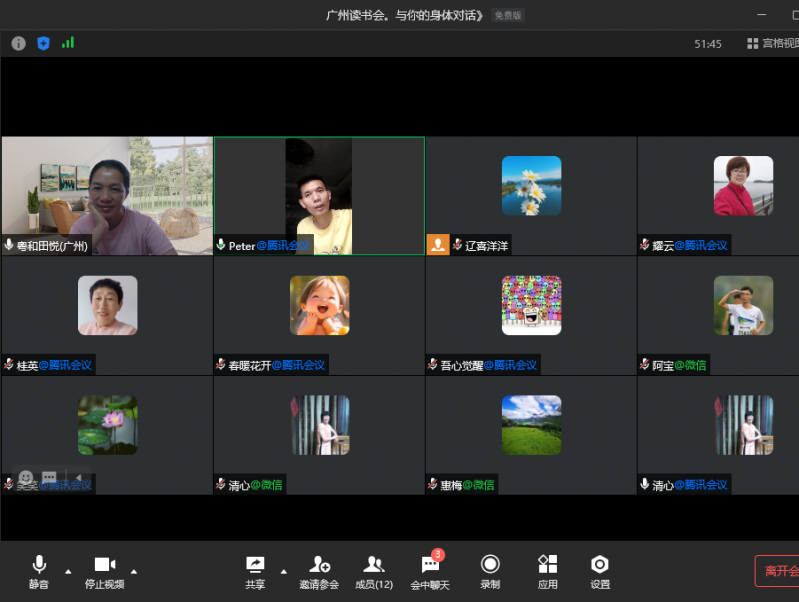Switch layout via 宫格视图
This screenshot has width=799, height=602.
click(773, 44)
